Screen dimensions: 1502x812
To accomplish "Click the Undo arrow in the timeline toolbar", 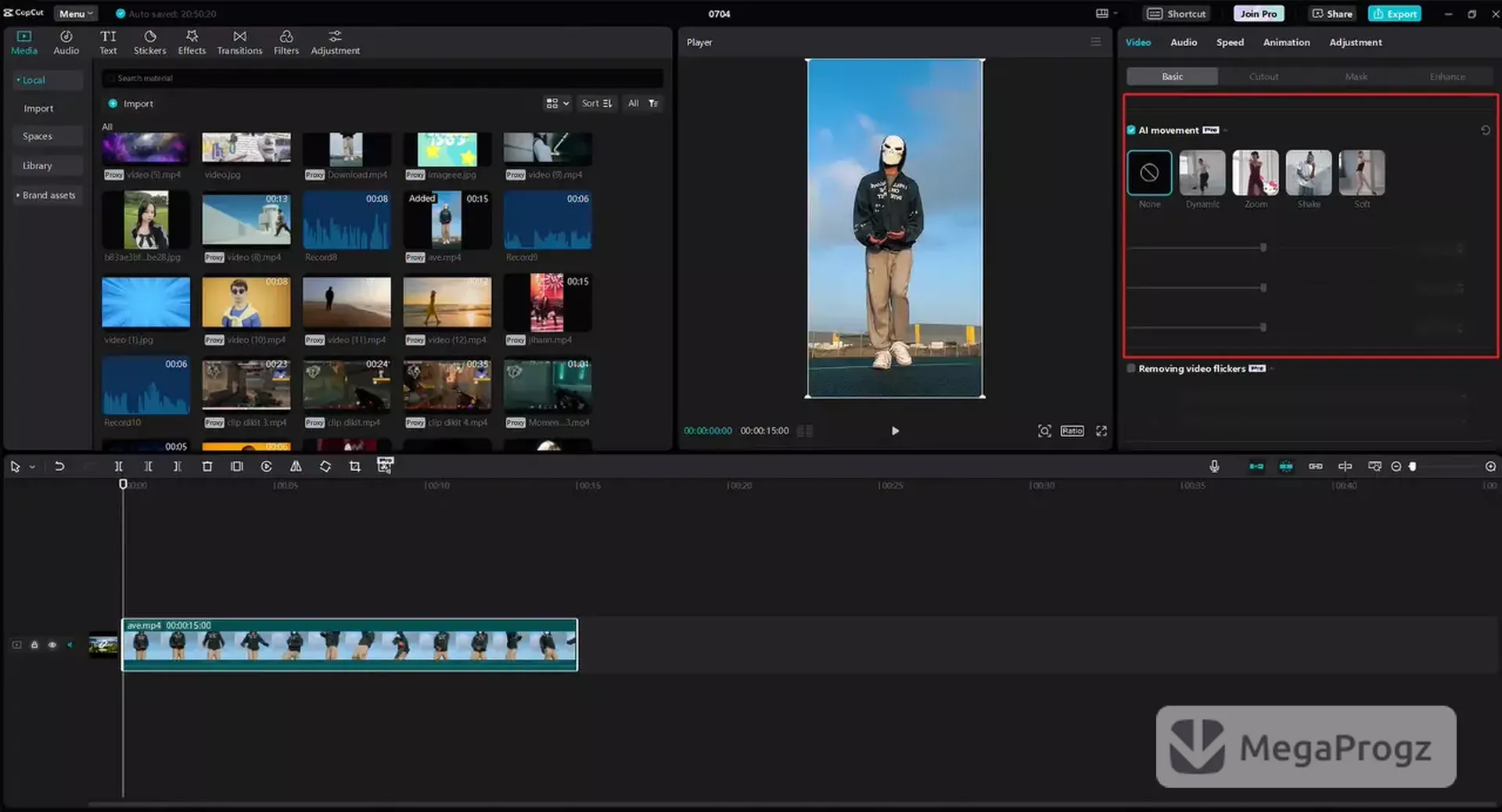I will pos(59,466).
